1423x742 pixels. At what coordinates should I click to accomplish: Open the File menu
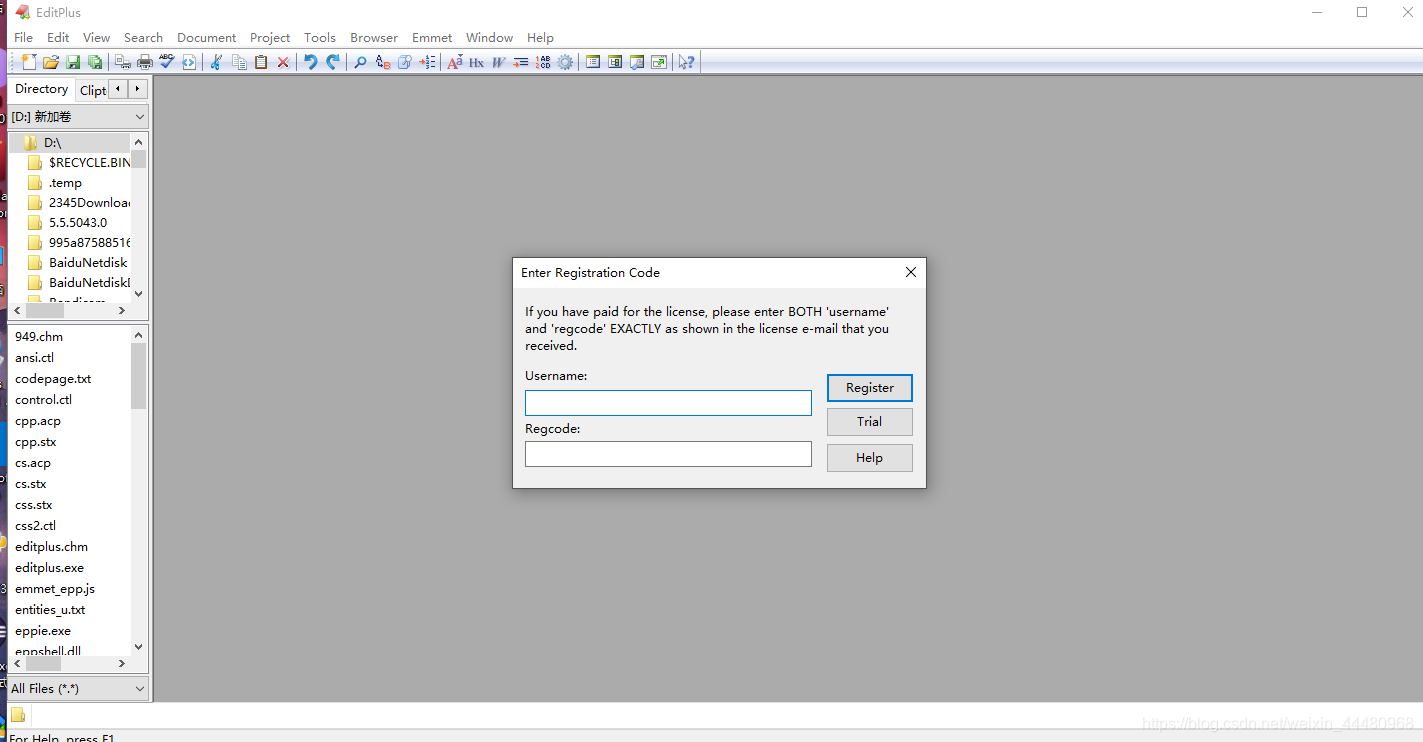23,37
